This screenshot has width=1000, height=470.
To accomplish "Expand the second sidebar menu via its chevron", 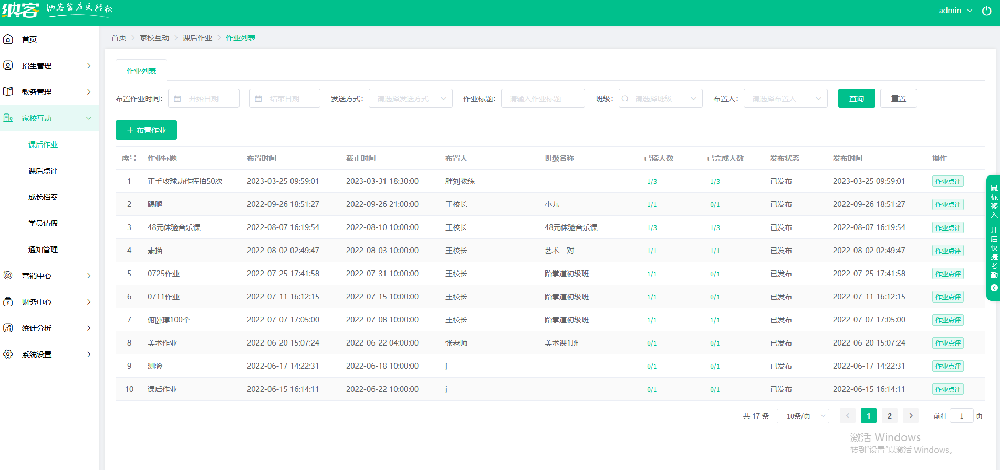I will click(89, 66).
